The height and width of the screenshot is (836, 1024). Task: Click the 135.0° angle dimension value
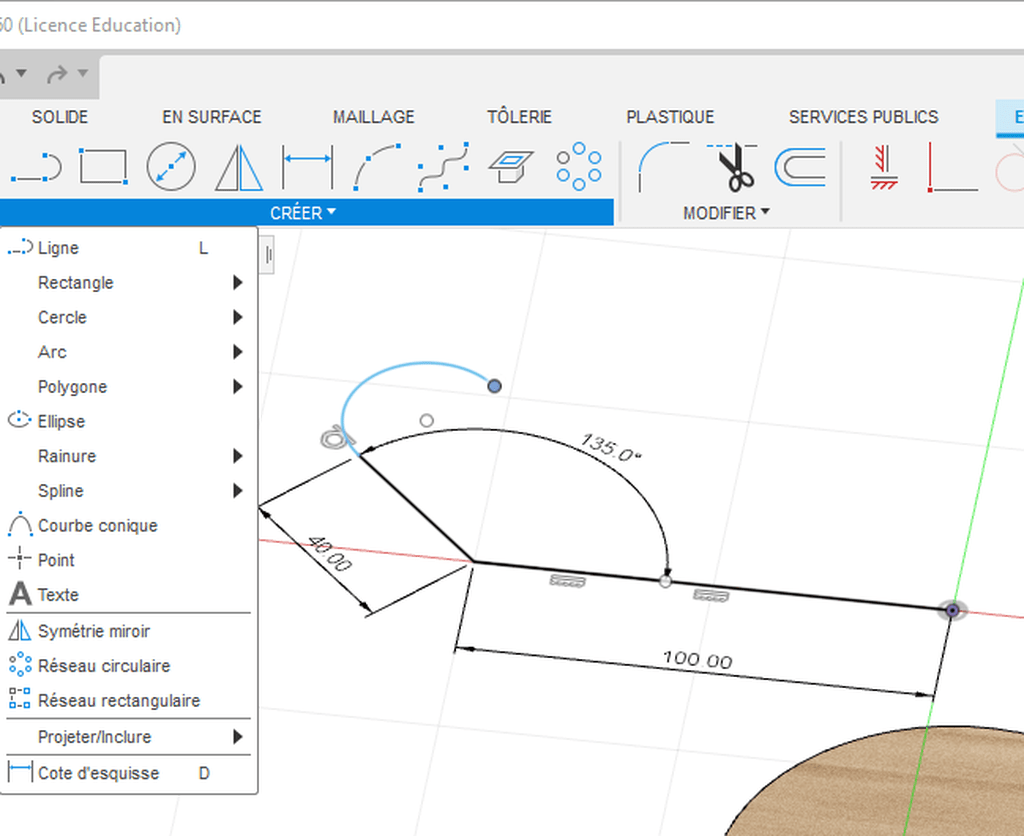pyautogui.click(x=611, y=447)
